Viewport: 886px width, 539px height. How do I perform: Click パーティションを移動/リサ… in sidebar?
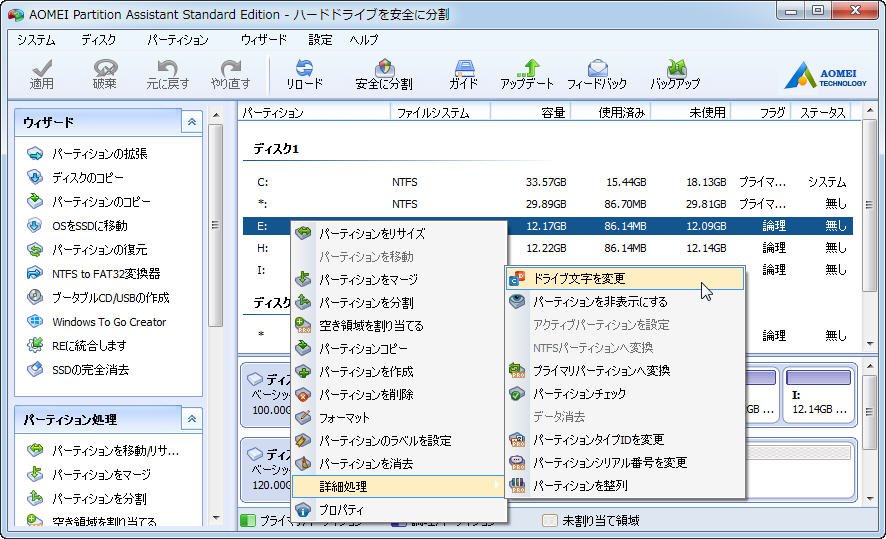click(x=103, y=450)
